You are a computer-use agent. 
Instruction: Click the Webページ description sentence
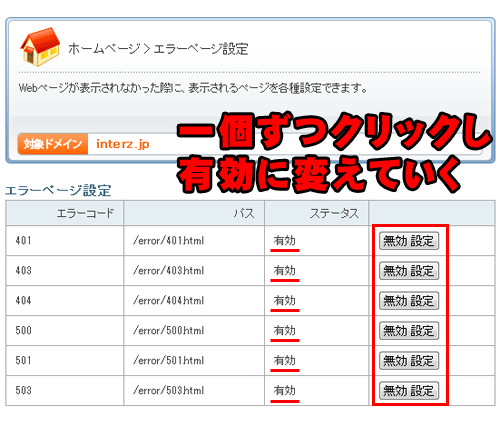coord(193,88)
